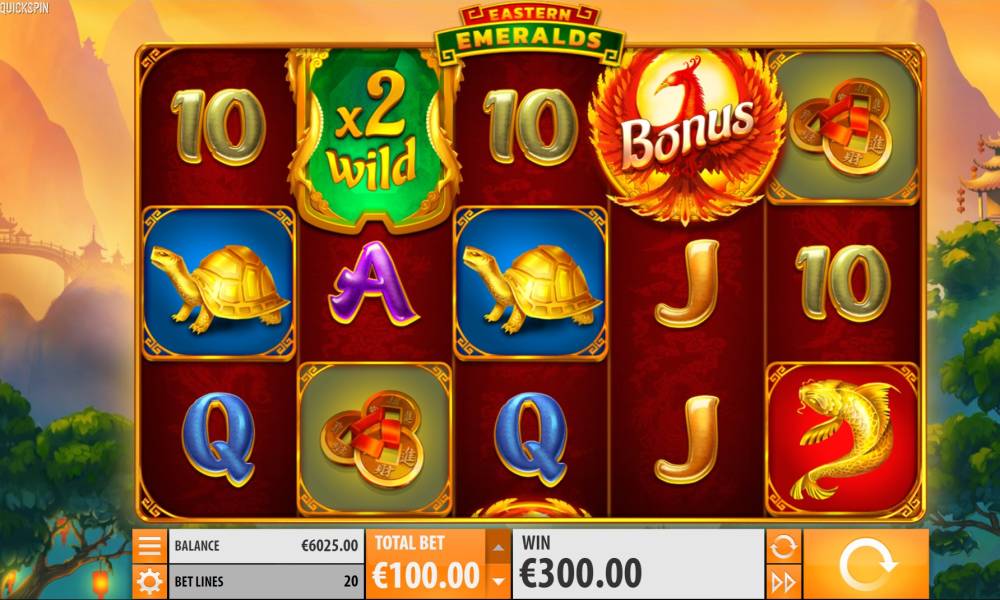The width and height of the screenshot is (1000, 600).
Task: Click the Win €300.00 display
Action: [638, 564]
